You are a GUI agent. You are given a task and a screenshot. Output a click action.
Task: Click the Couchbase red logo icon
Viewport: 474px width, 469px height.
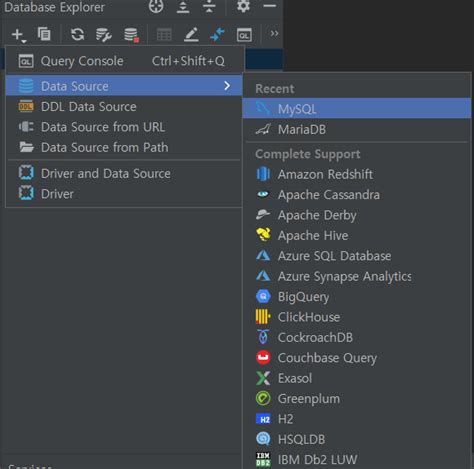263,358
